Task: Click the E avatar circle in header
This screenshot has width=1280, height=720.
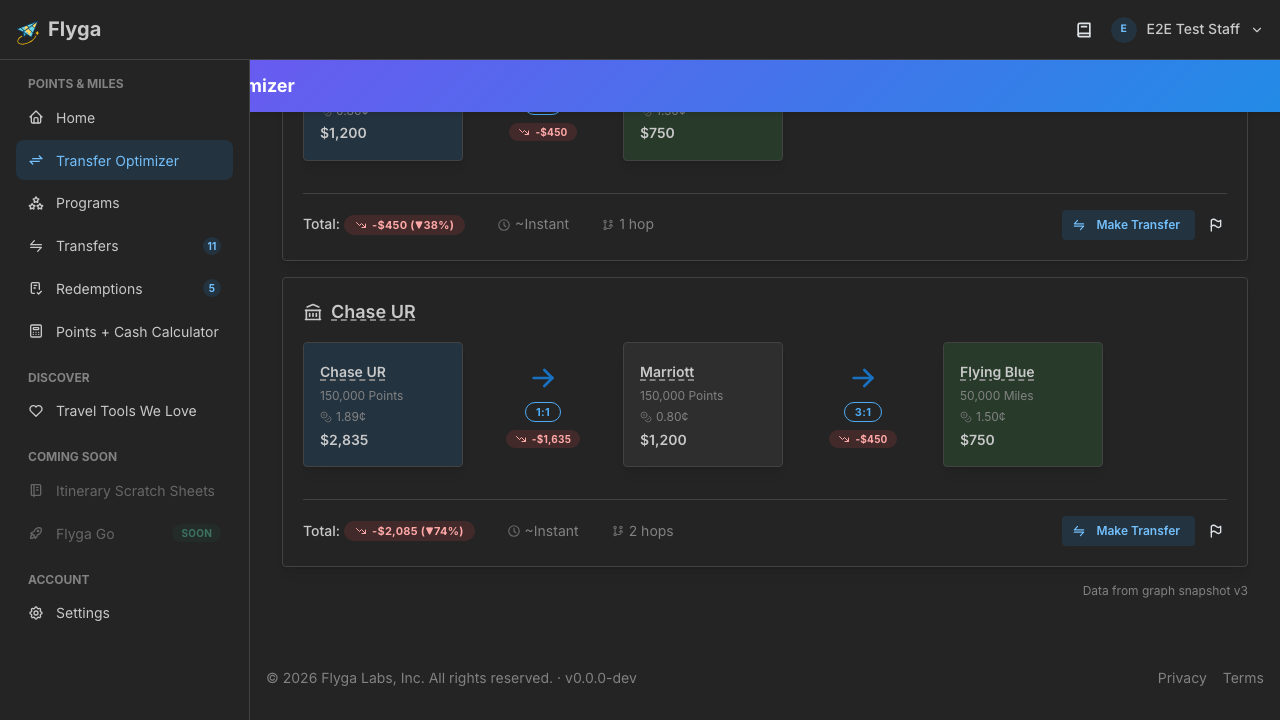Action: pyautogui.click(x=1123, y=29)
